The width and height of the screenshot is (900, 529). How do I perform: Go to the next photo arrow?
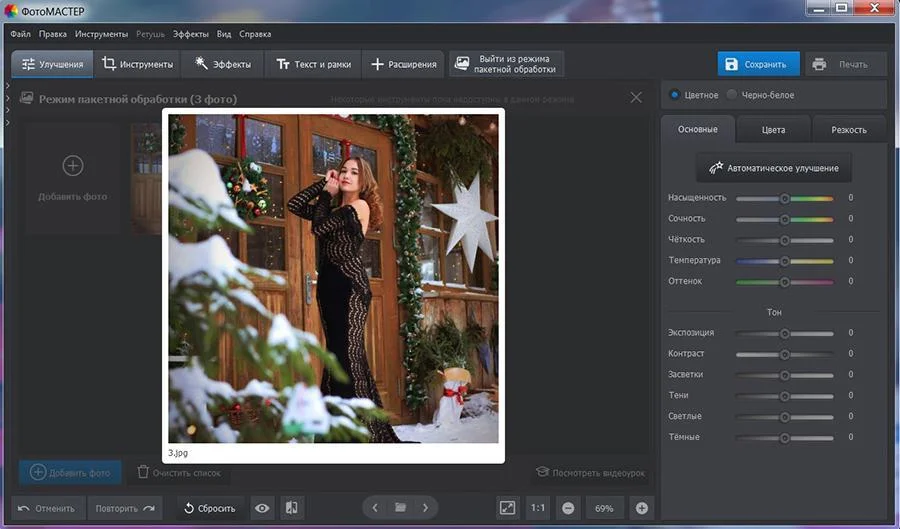click(425, 508)
